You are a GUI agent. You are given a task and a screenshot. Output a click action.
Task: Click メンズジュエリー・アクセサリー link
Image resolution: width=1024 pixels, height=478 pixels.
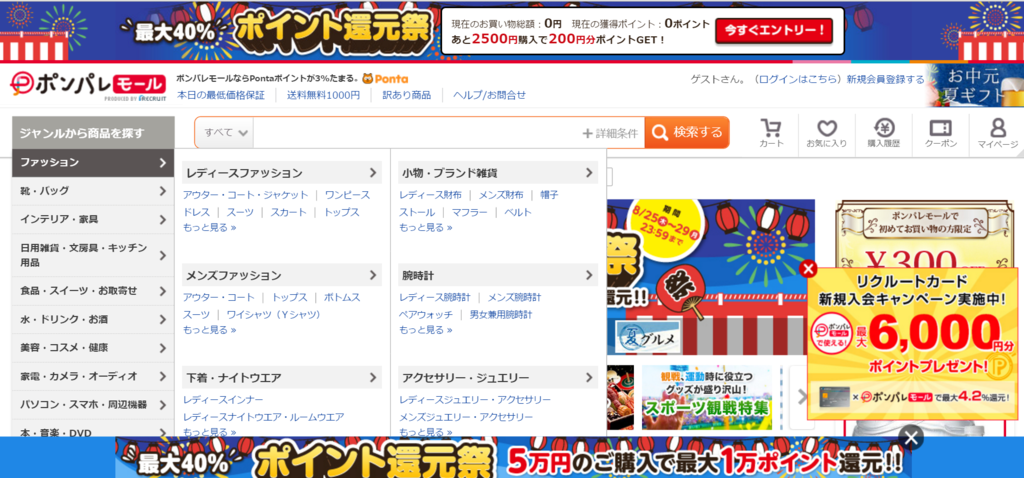click(x=466, y=417)
